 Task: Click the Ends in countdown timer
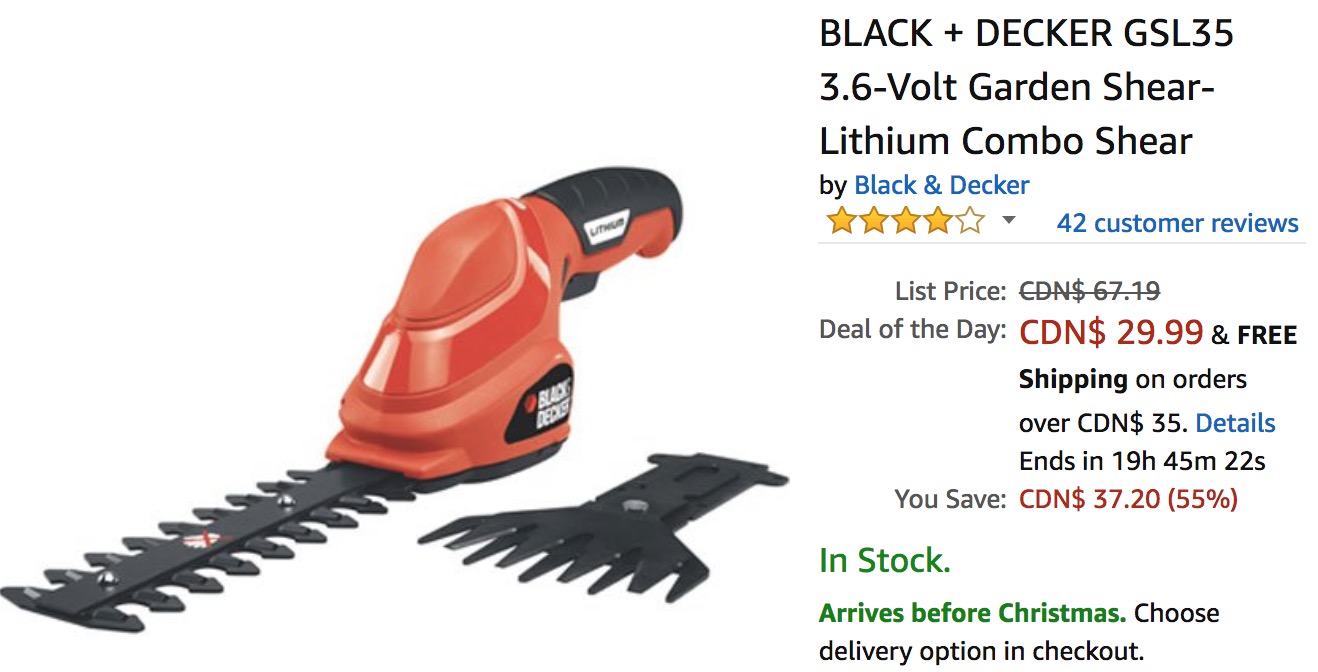tap(1142, 462)
